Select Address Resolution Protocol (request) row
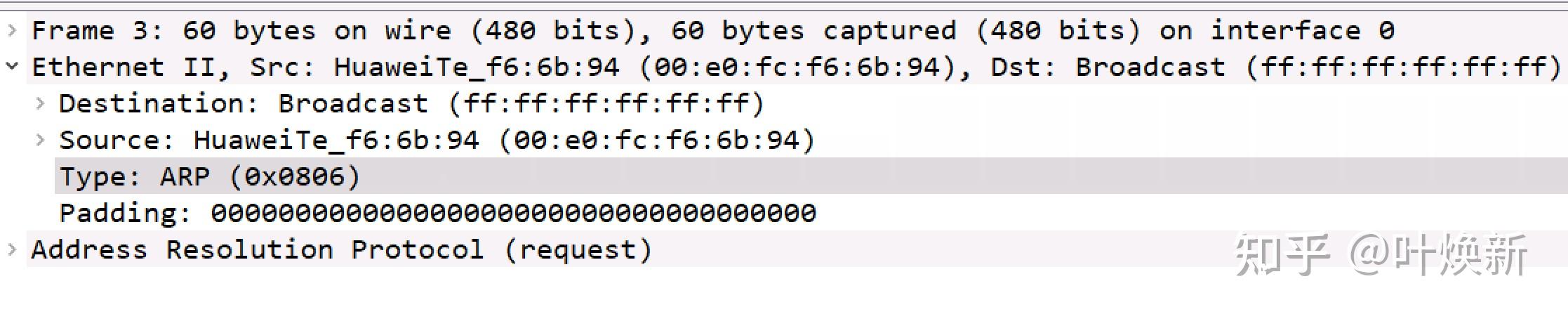The width and height of the screenshot is (1568, 319). (x=341, y=249)
